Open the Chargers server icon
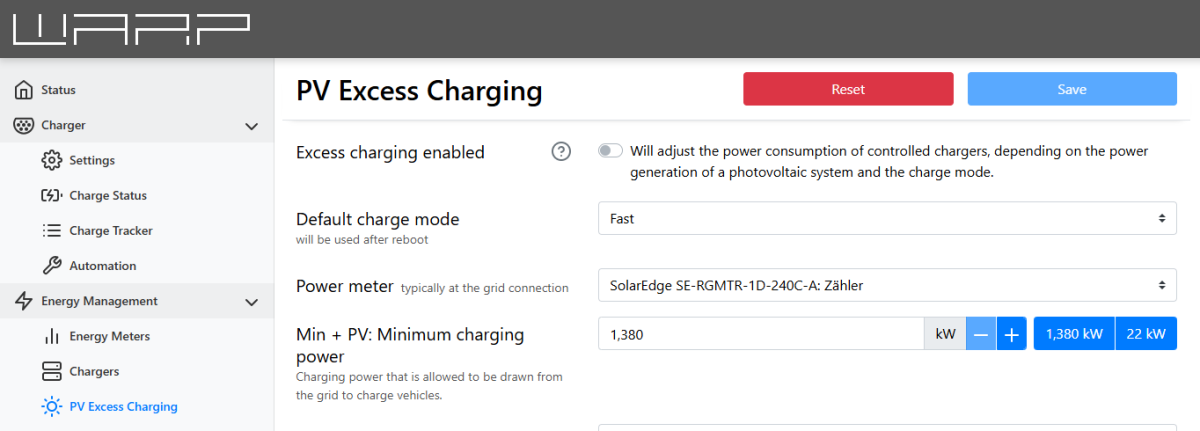1200x431 pixels. pos(52,372)
